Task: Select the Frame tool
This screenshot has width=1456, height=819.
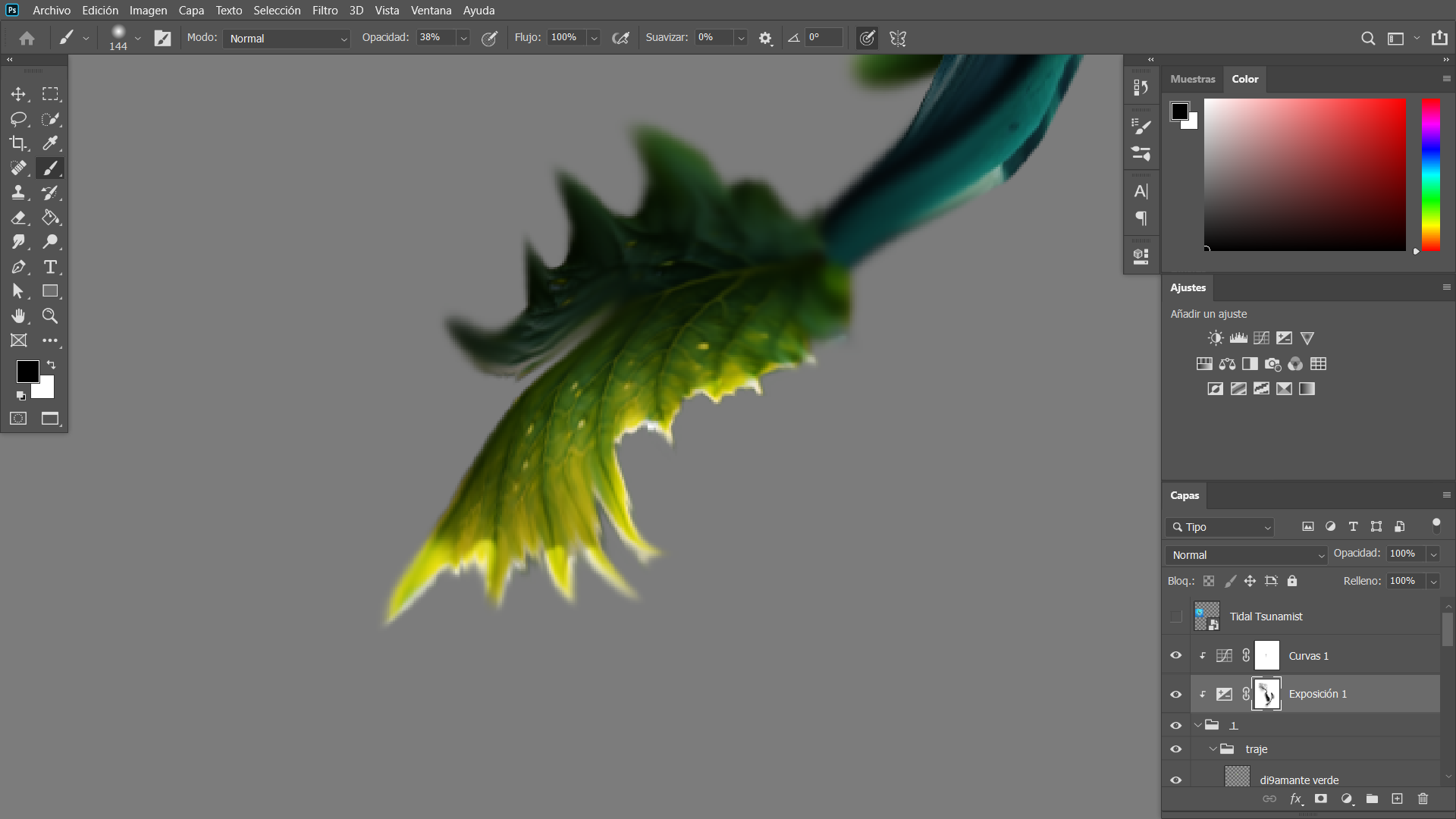Action: (x=18, y=340)
